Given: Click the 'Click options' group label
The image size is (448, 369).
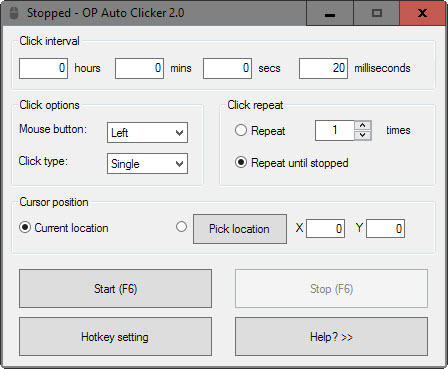Looking at the screenshot, I should [49, 105].
